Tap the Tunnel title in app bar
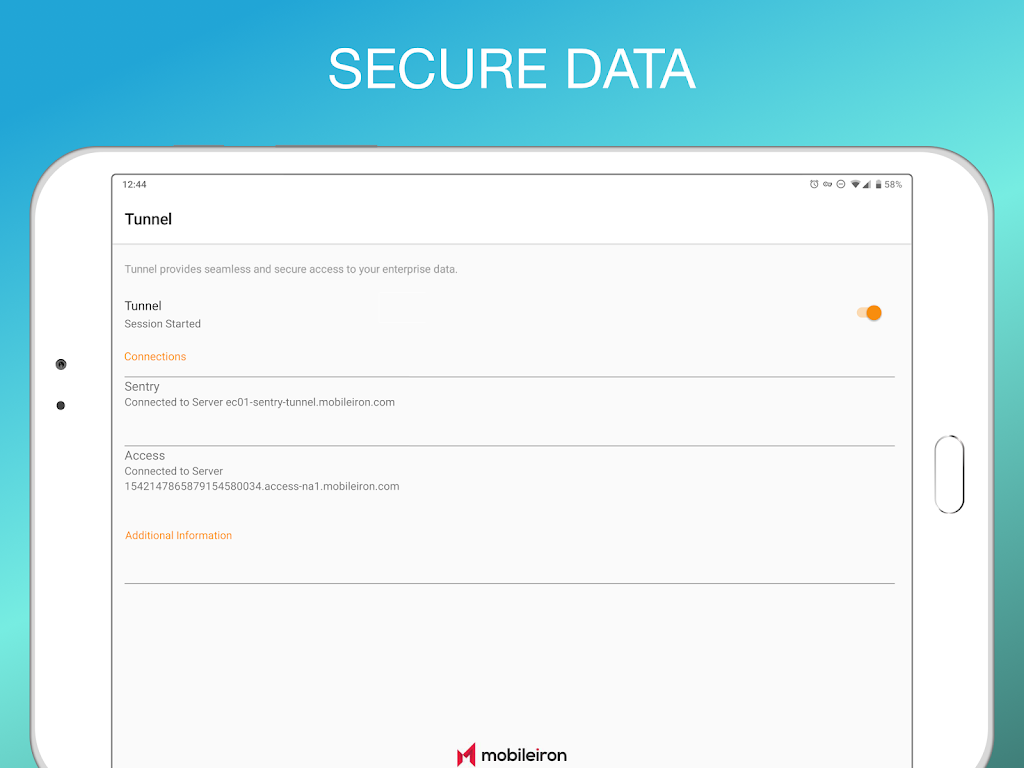This screenshot has height=768, width=1024. coord(148,219)
